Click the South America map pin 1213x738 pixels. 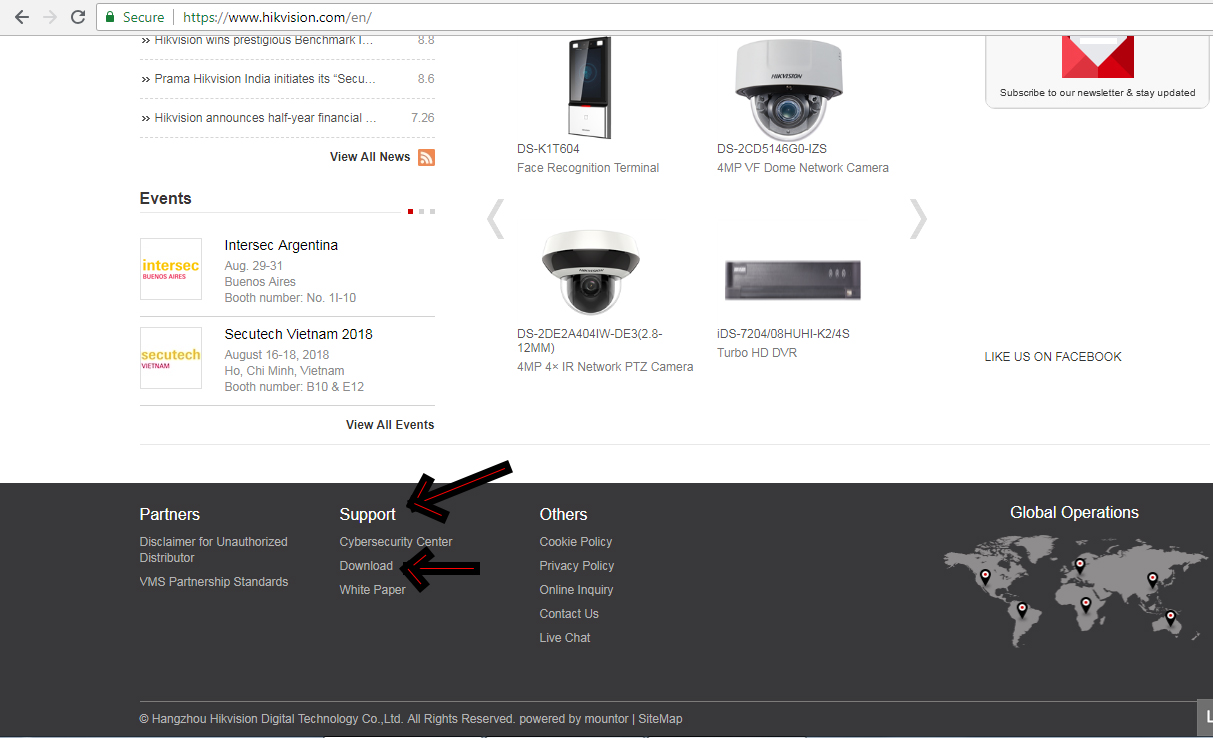coord(1021,609)
